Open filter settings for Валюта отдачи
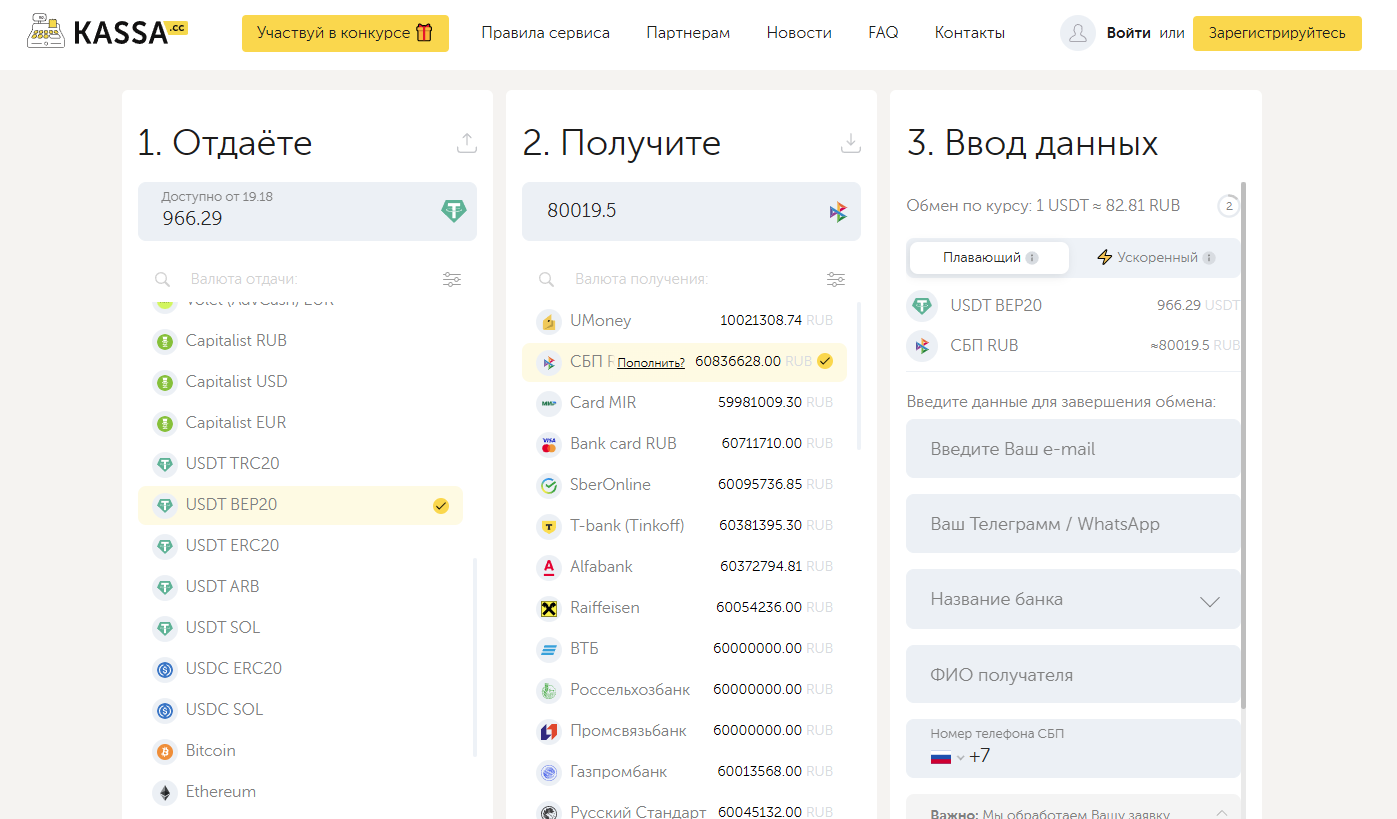 pos(452,279)
